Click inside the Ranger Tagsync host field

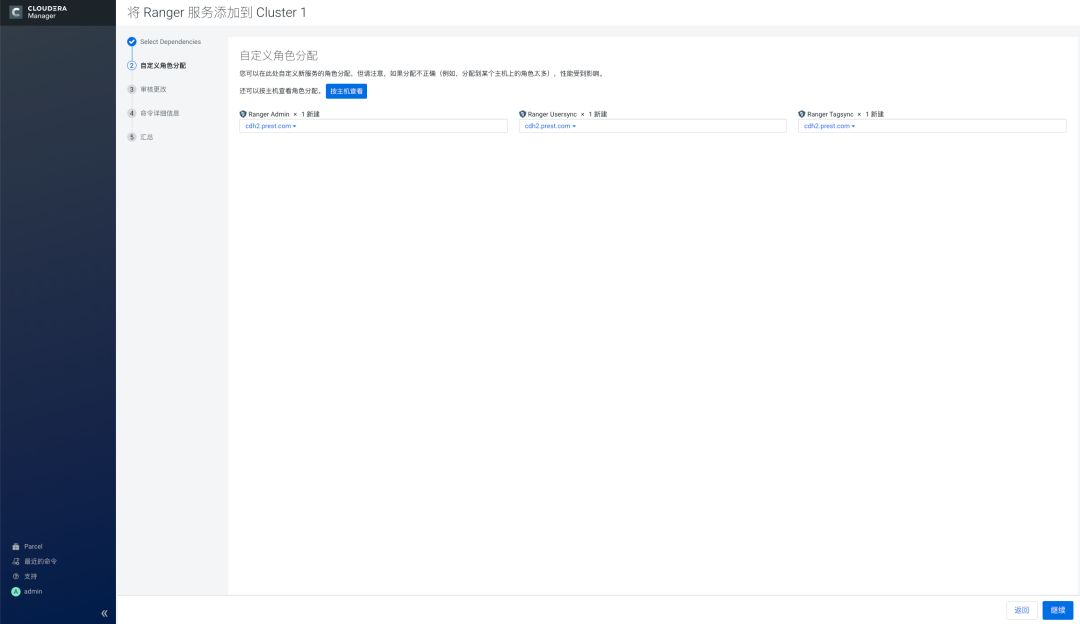(x=932, y=126)
